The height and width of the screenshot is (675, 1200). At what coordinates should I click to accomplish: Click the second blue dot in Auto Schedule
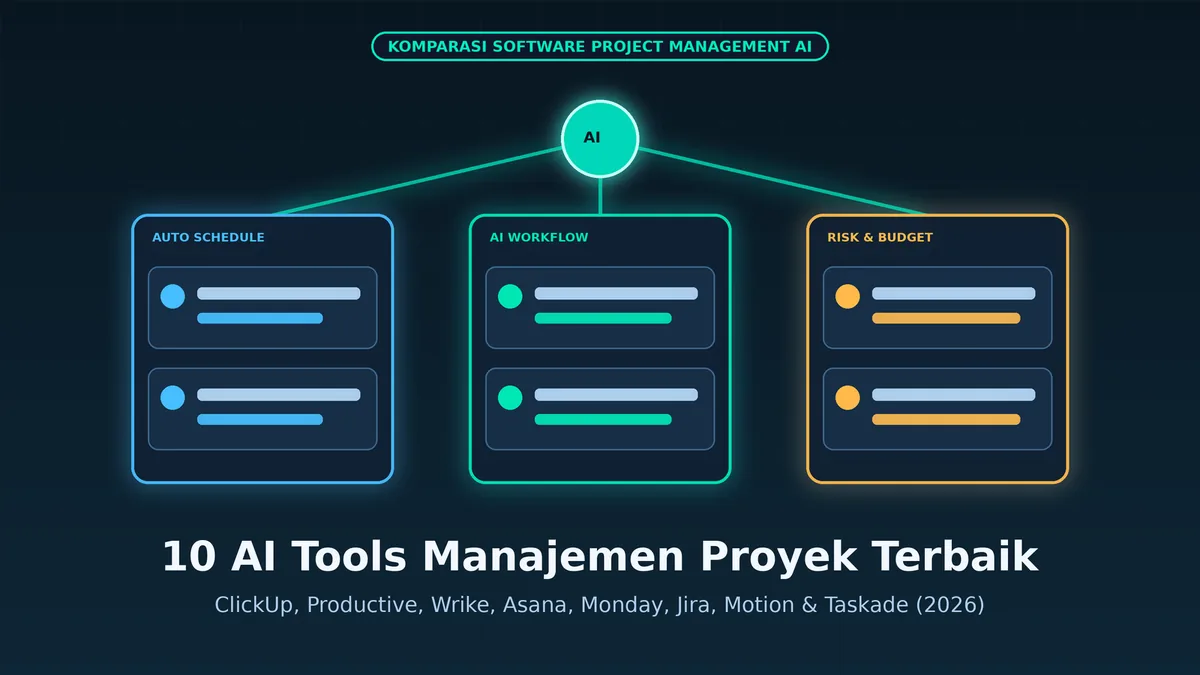(173, 397)
